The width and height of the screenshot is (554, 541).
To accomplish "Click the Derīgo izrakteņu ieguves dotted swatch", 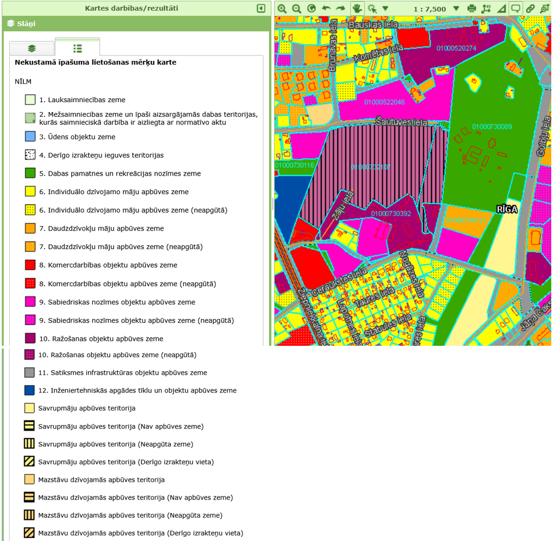I will coord(30,155).
